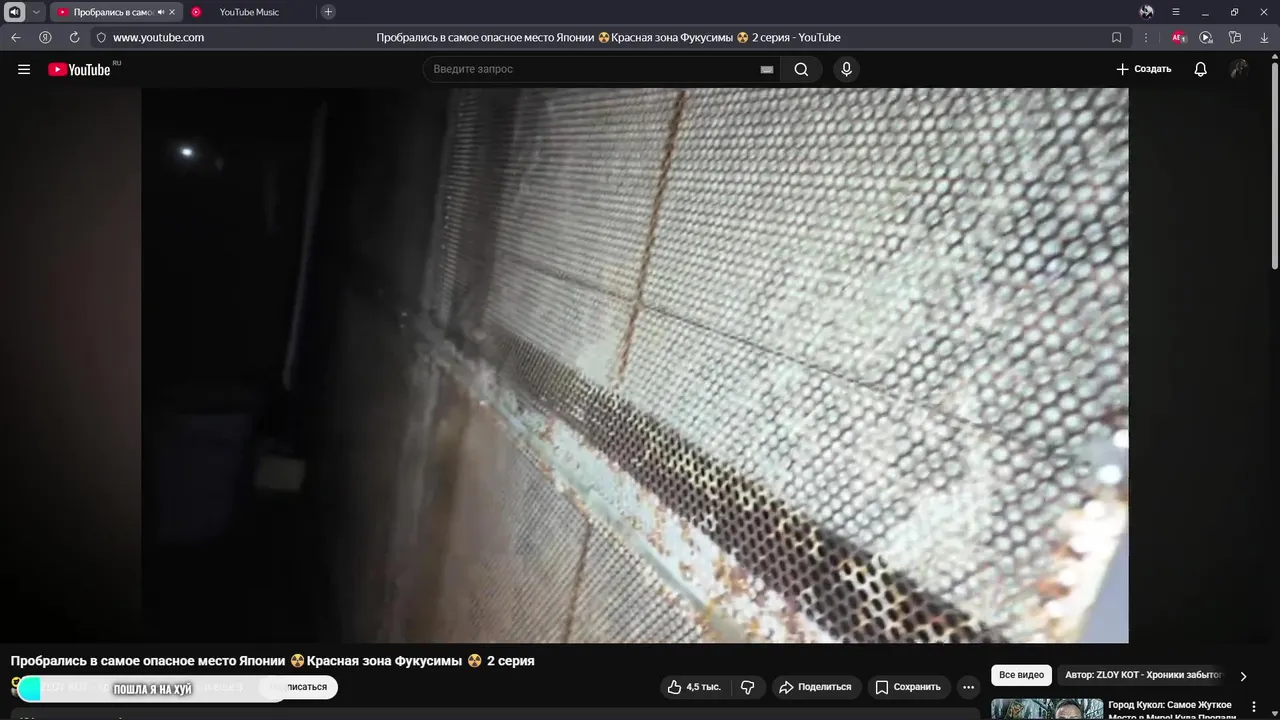This screenshot has height=720, width=1280.
Task: Bookmark this page with the bookmark icon
Action: (1117, 37)
